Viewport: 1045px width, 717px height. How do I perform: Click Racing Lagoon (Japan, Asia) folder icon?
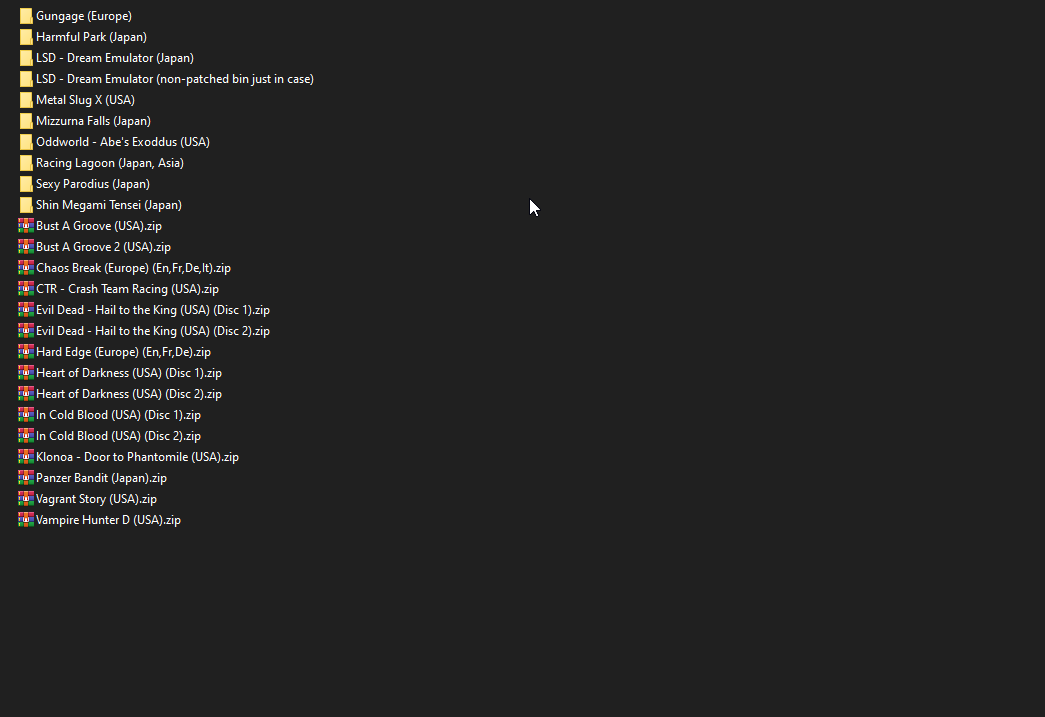pos(26,163)
